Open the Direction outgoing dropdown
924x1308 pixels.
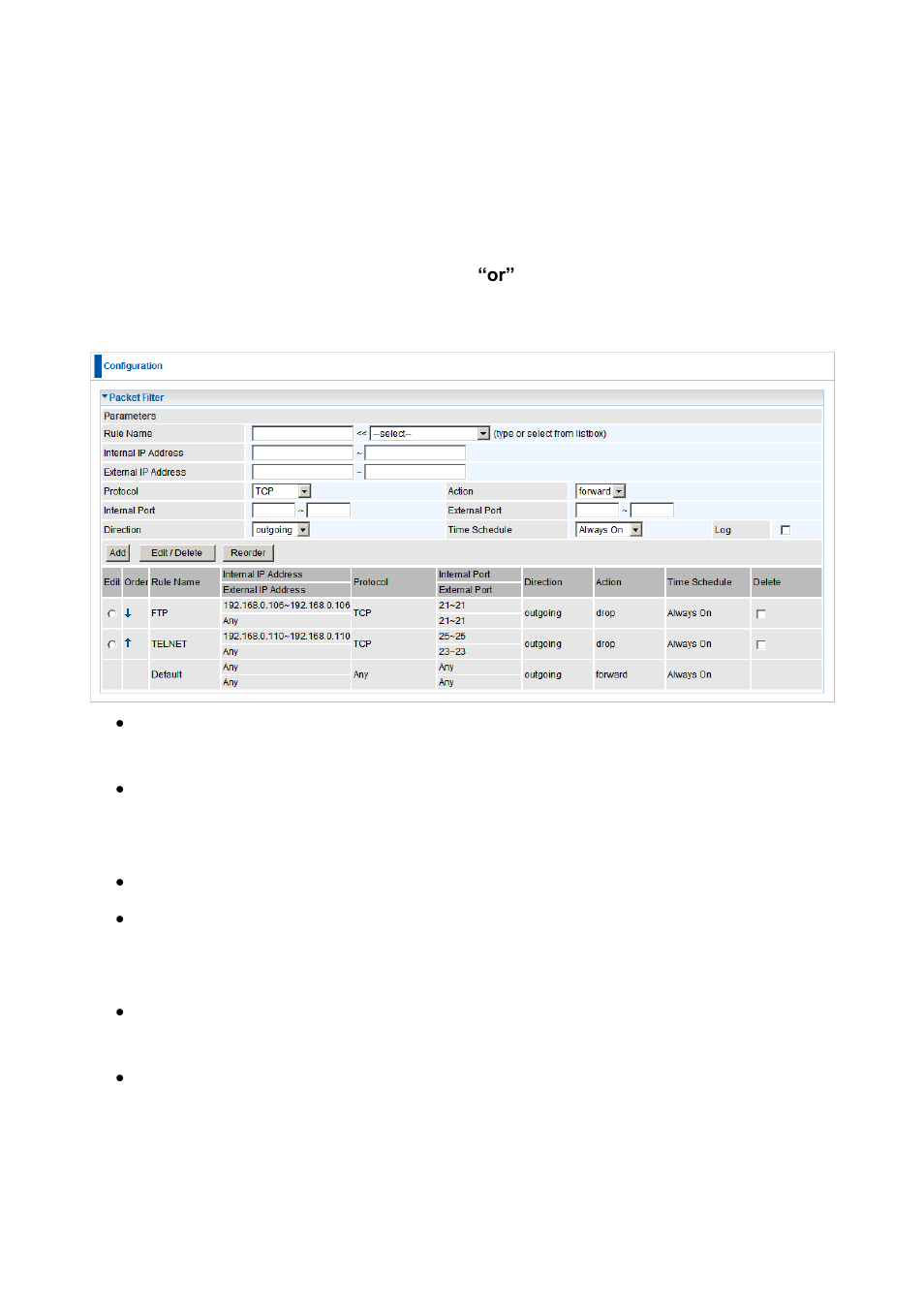pyautogui.click(x=281, y=530)
